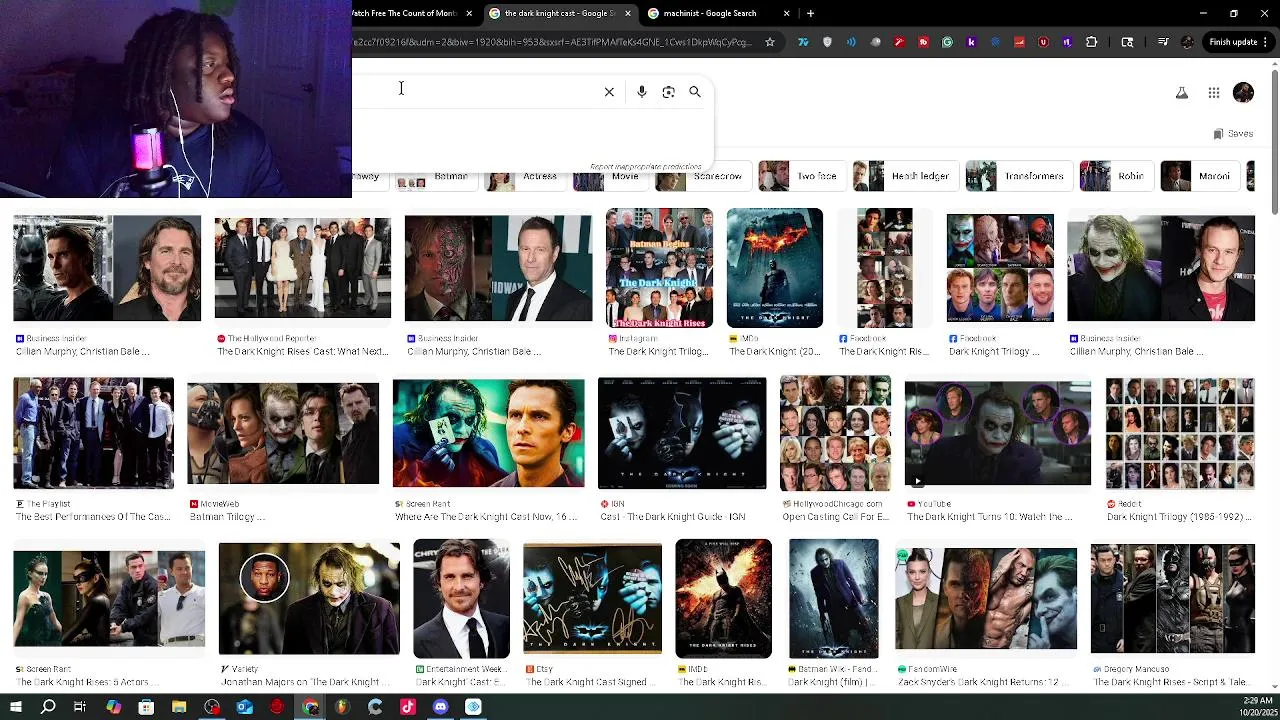Click the Finish update button

pyautogui.click(x=1237, y=42)
